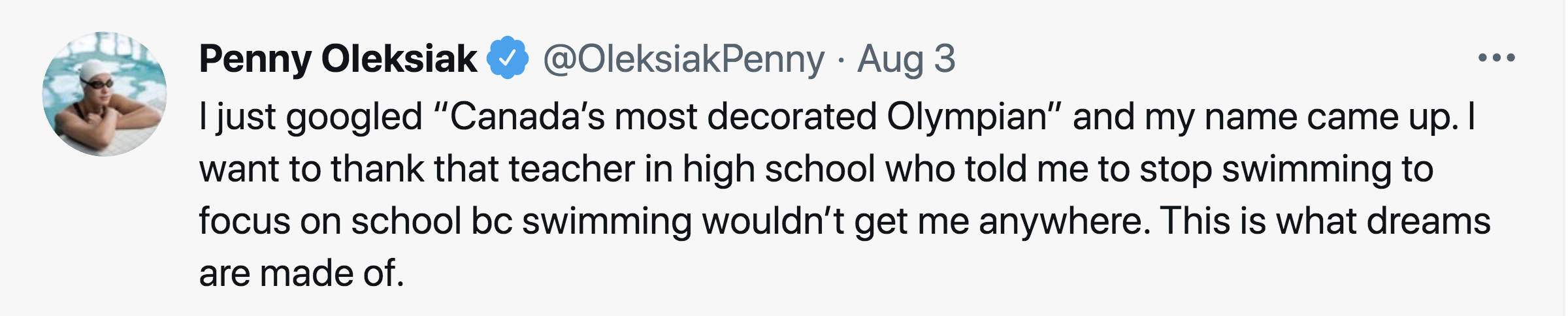
Task: Click the word "Oleksiak" in the display name
Action: click(399, 59)
